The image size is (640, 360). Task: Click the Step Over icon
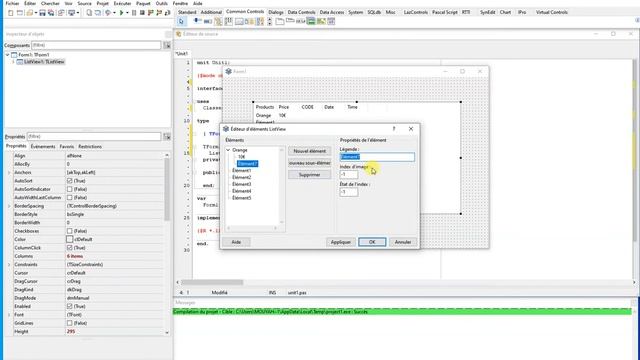pos(159,13)
